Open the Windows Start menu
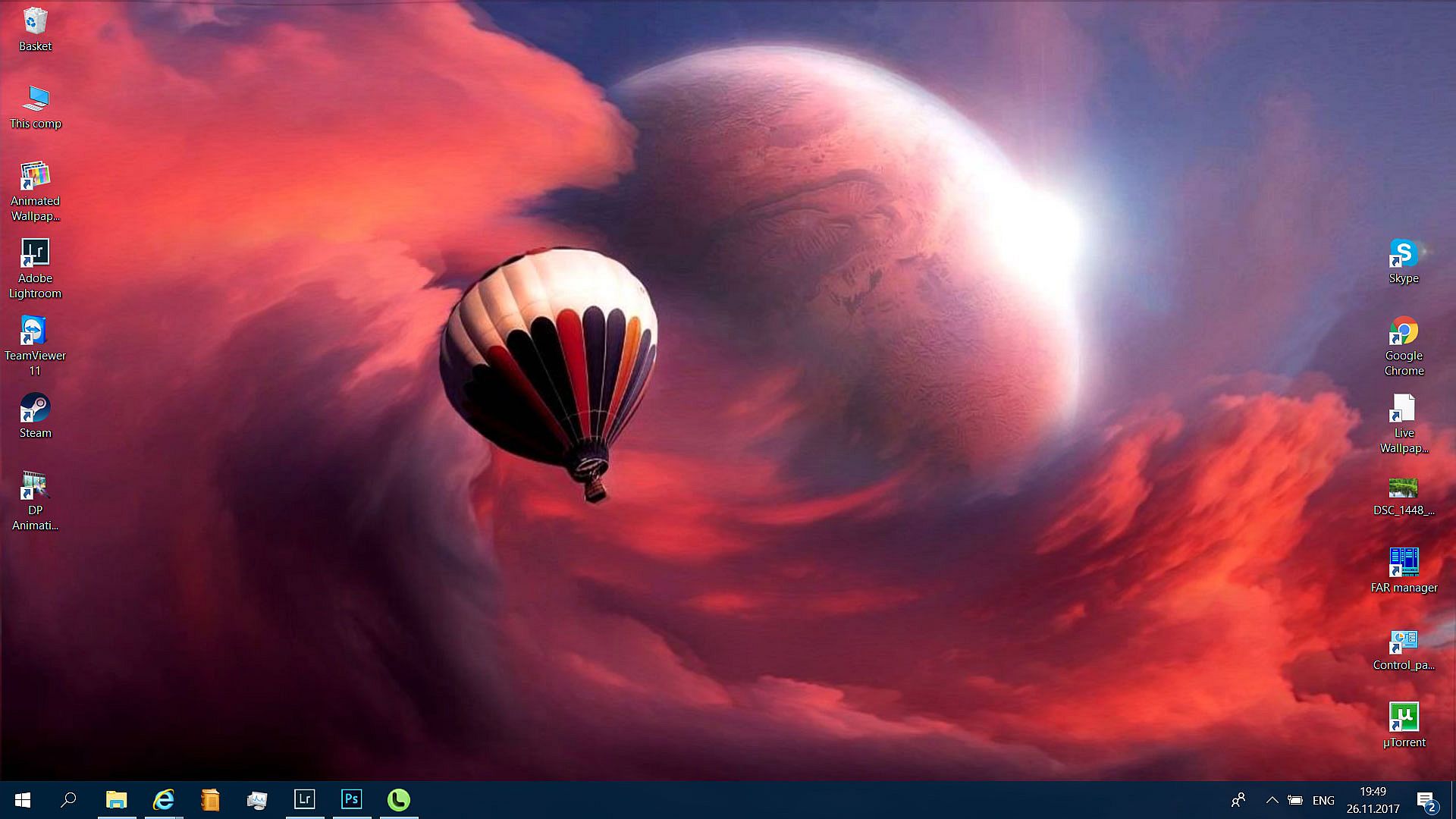 22,800
